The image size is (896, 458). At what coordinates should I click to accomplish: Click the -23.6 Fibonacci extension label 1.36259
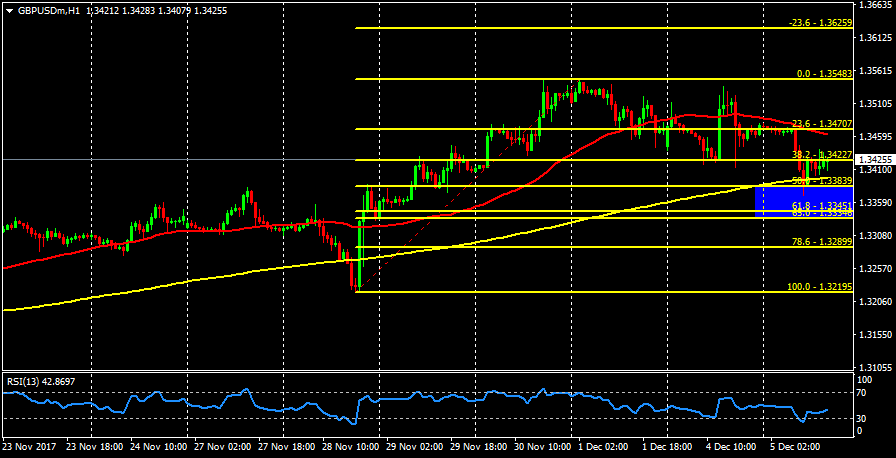[820, 22]
